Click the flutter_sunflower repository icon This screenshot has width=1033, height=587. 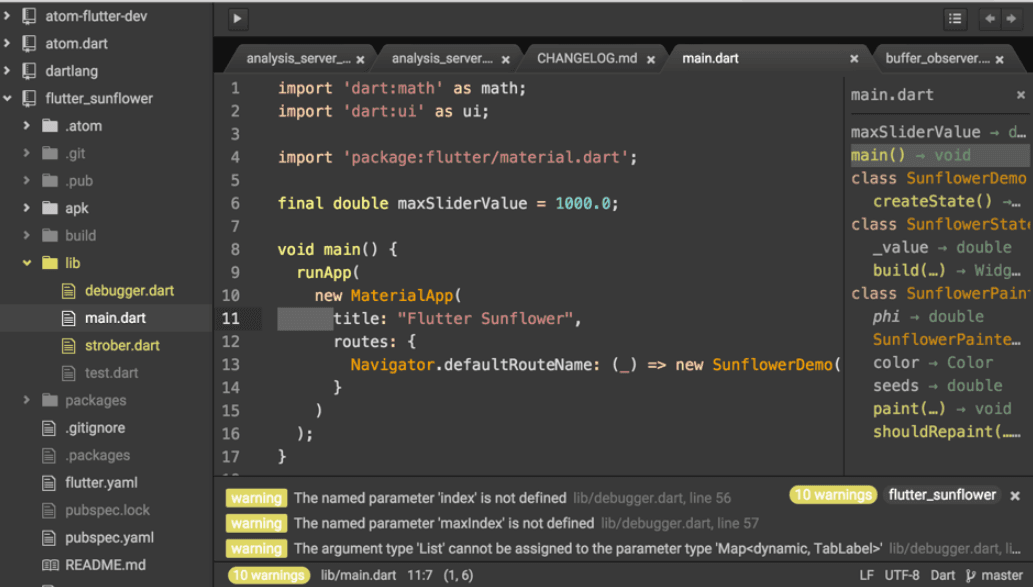pos(29,98)
